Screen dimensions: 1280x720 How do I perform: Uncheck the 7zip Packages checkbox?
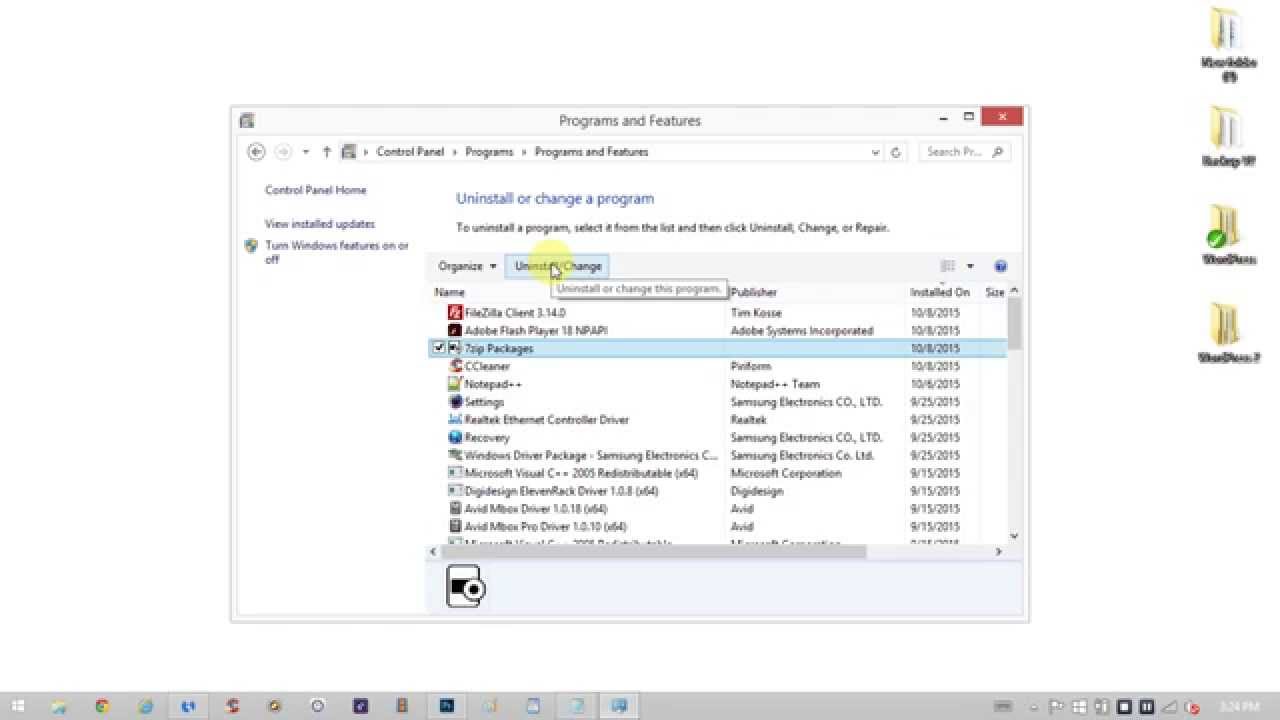pos(438,348)
